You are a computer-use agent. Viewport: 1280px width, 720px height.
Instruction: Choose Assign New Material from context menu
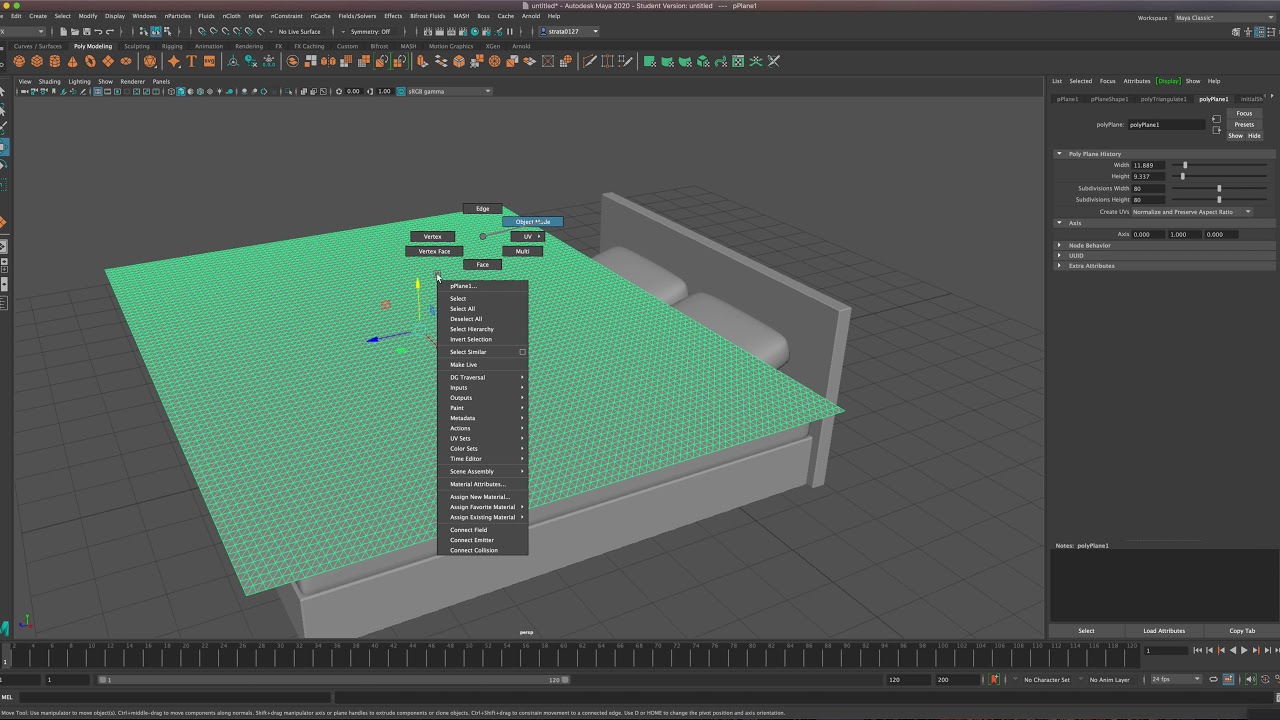[480, 497]
